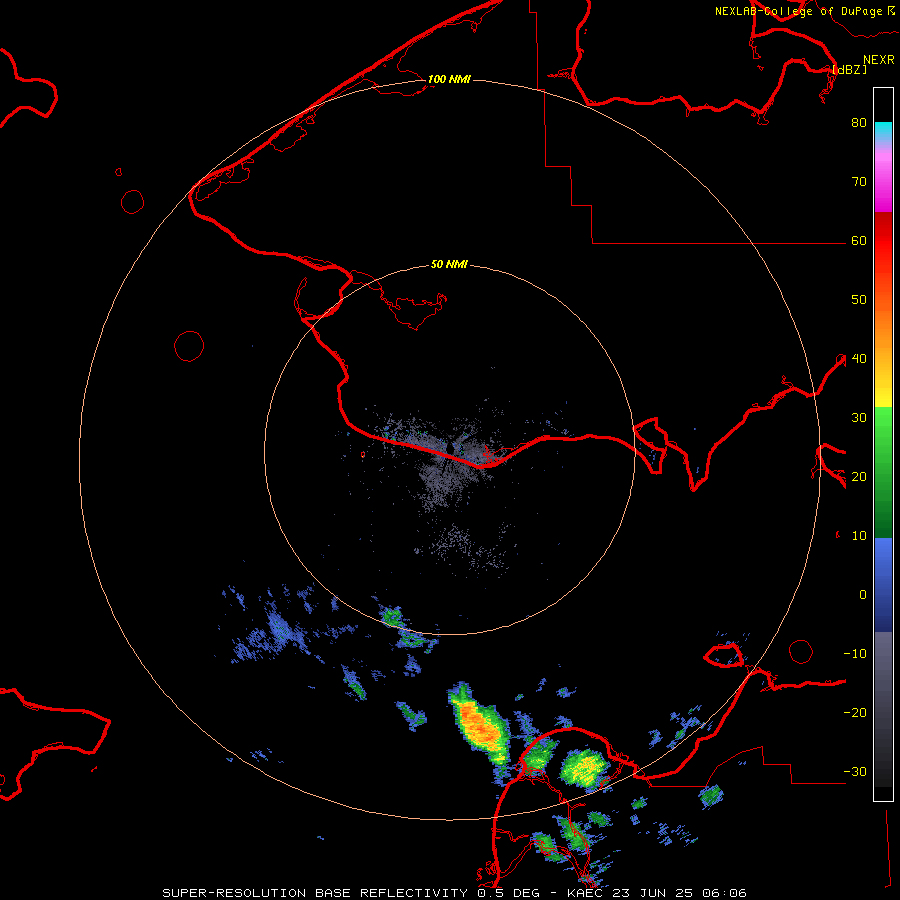Click the 100 NMI range ring label
Screen dimensions: 900x900
pos(449,79)
